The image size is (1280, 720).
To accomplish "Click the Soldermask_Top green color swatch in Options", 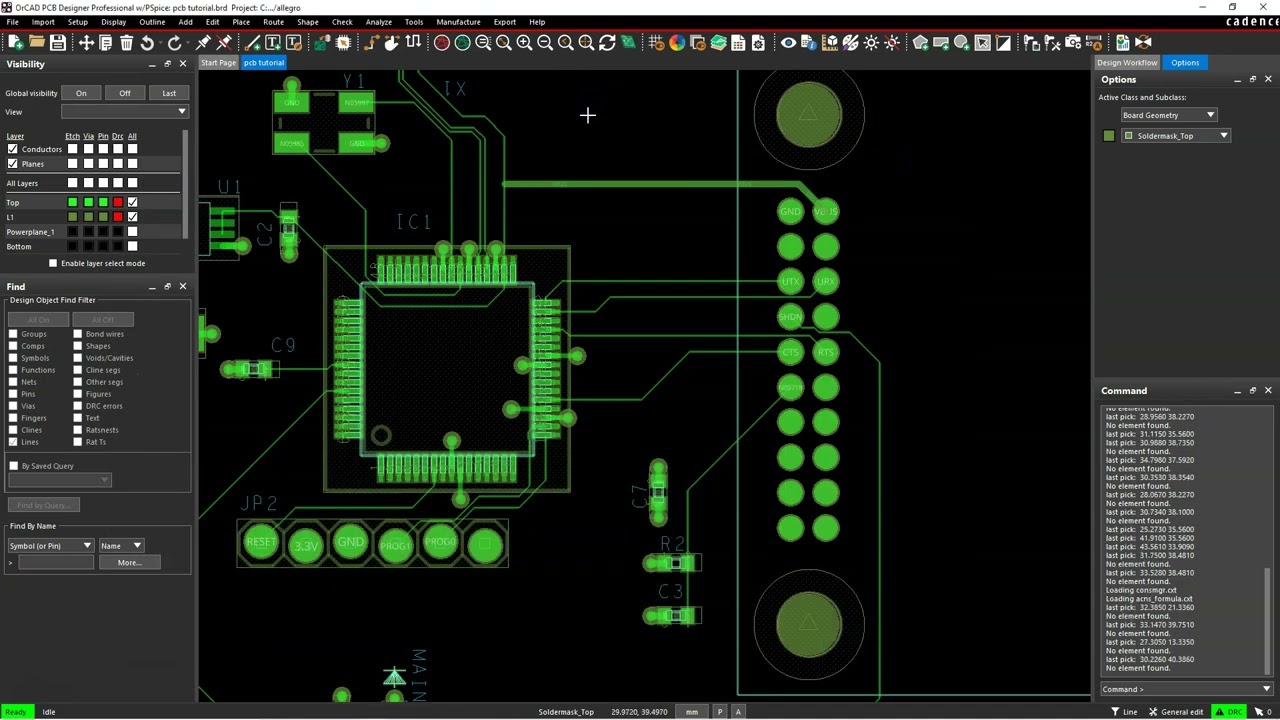I will click(1109, 136).
